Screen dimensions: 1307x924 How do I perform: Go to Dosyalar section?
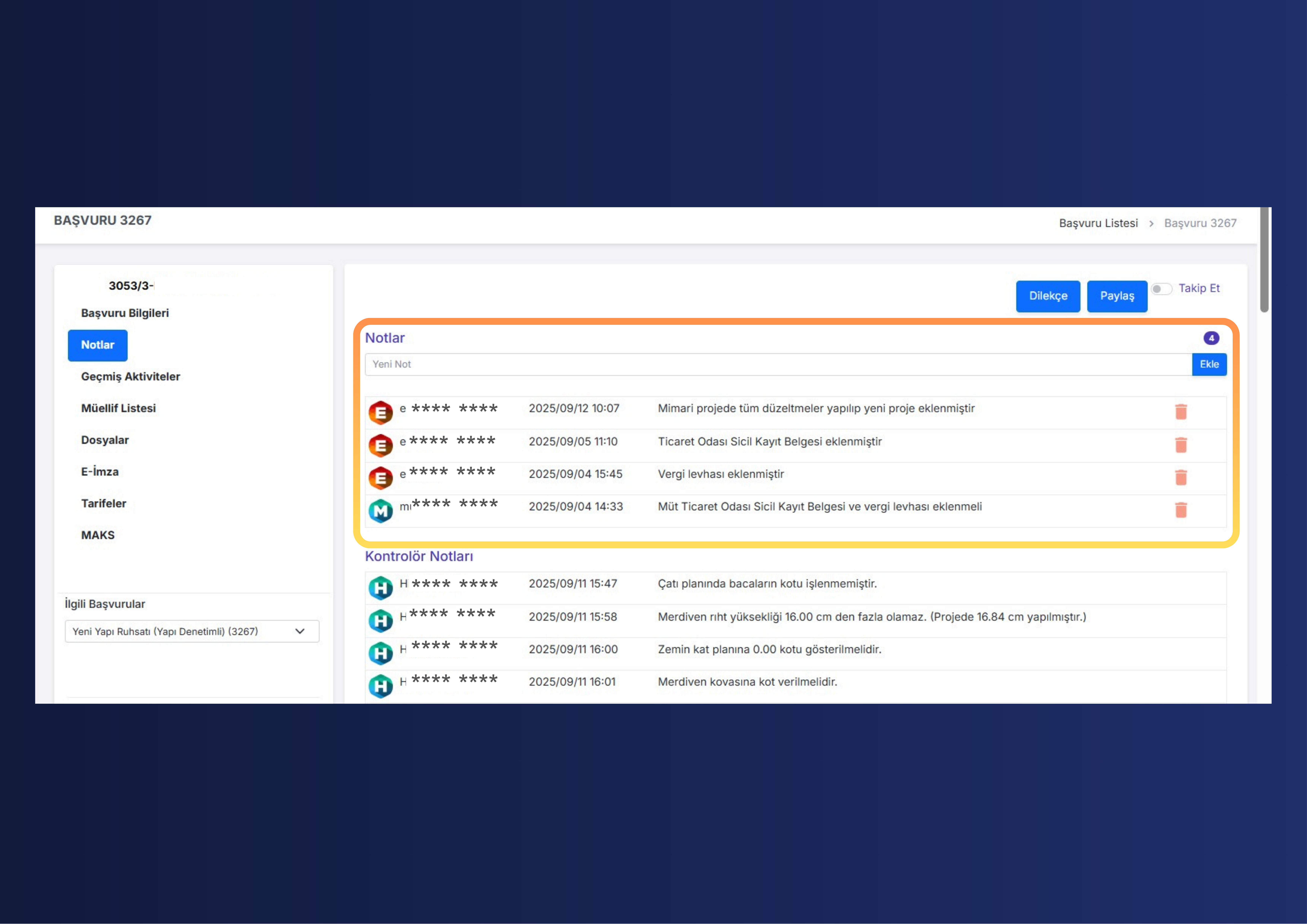(x=105, y=440)
